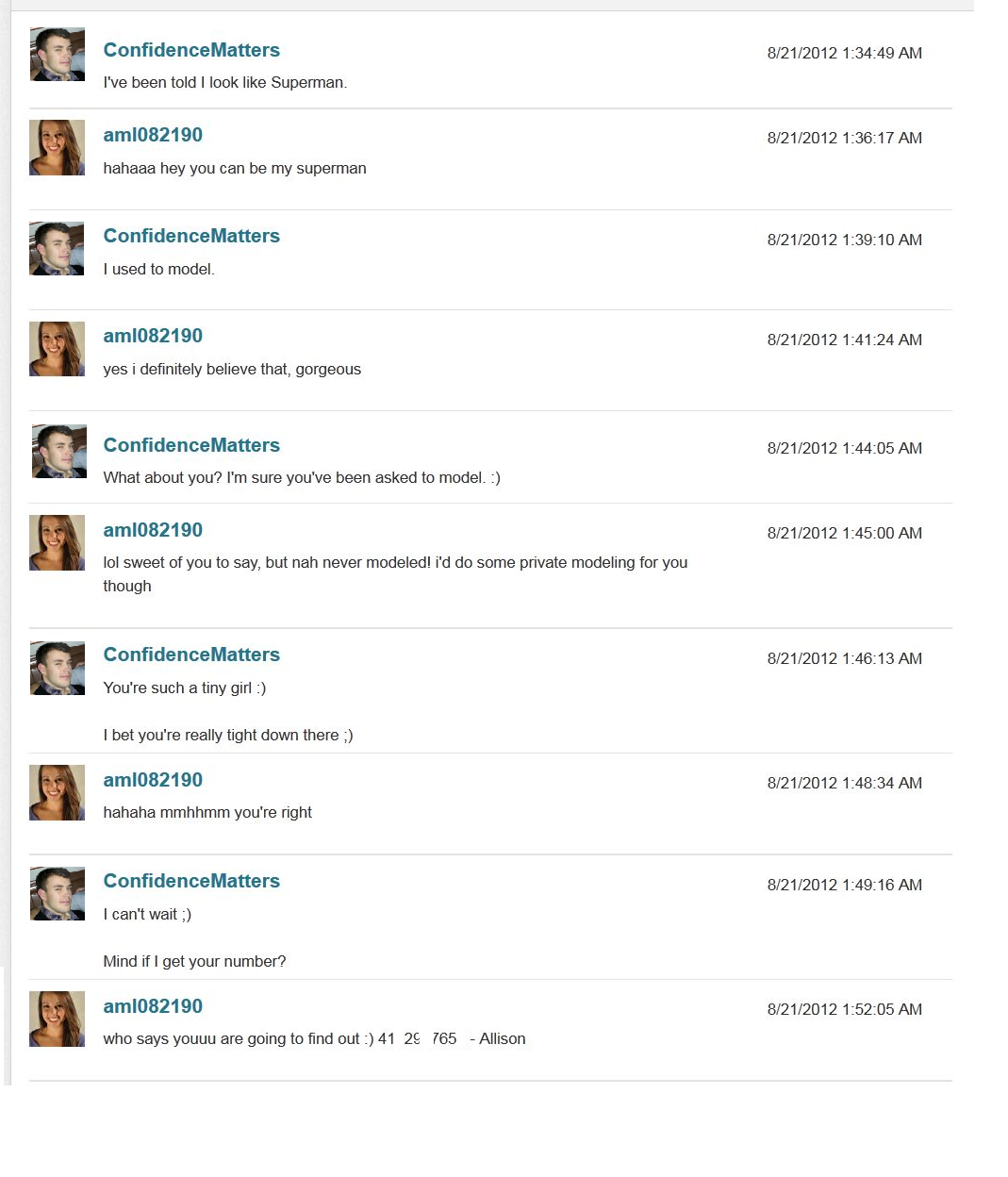Open ConfidenceMatters username at 1:46:13 AM
This screenshot has height=1177, width=1008.
tap(191, 655)
